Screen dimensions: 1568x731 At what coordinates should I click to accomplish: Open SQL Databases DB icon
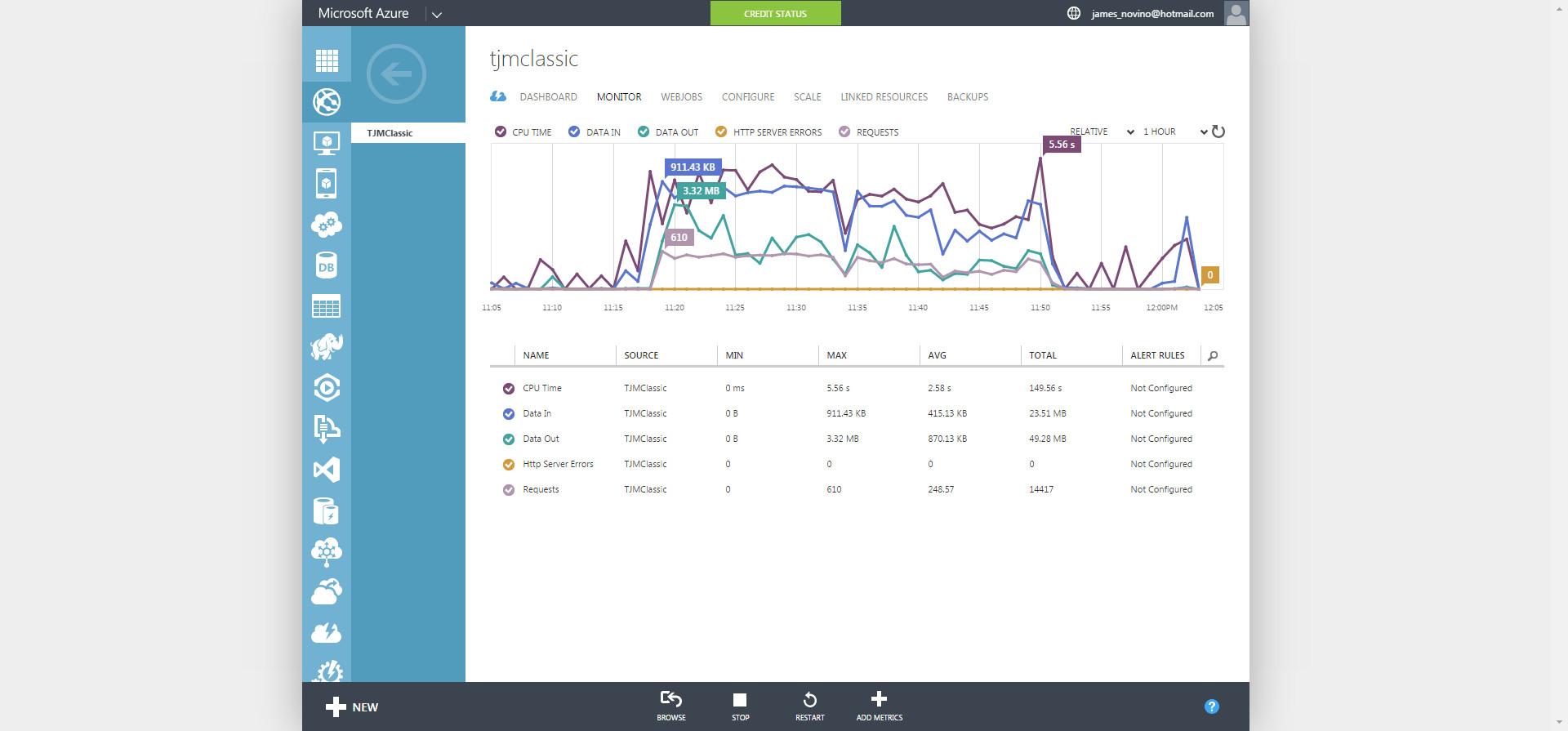[x=327, y=265]
